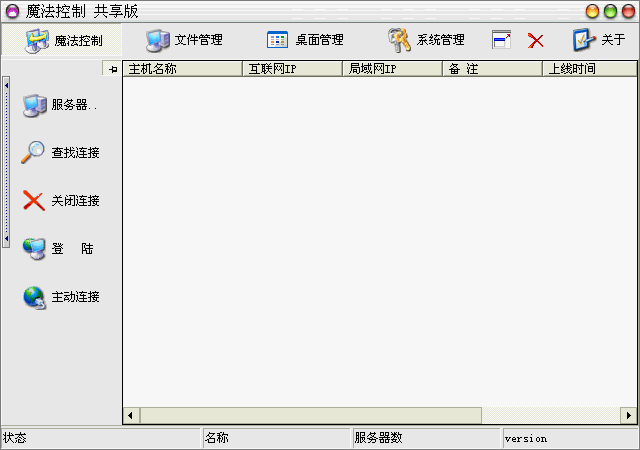Click the red X toolbar icon
The height and width of the screenshot is (450, 640).
pyautogui.click(x=536, y=41)
